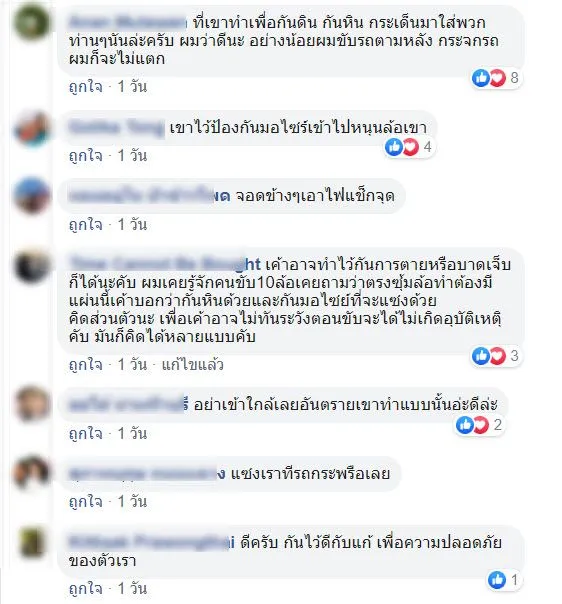Like the second comment about motorcycles

coord(86,156)
